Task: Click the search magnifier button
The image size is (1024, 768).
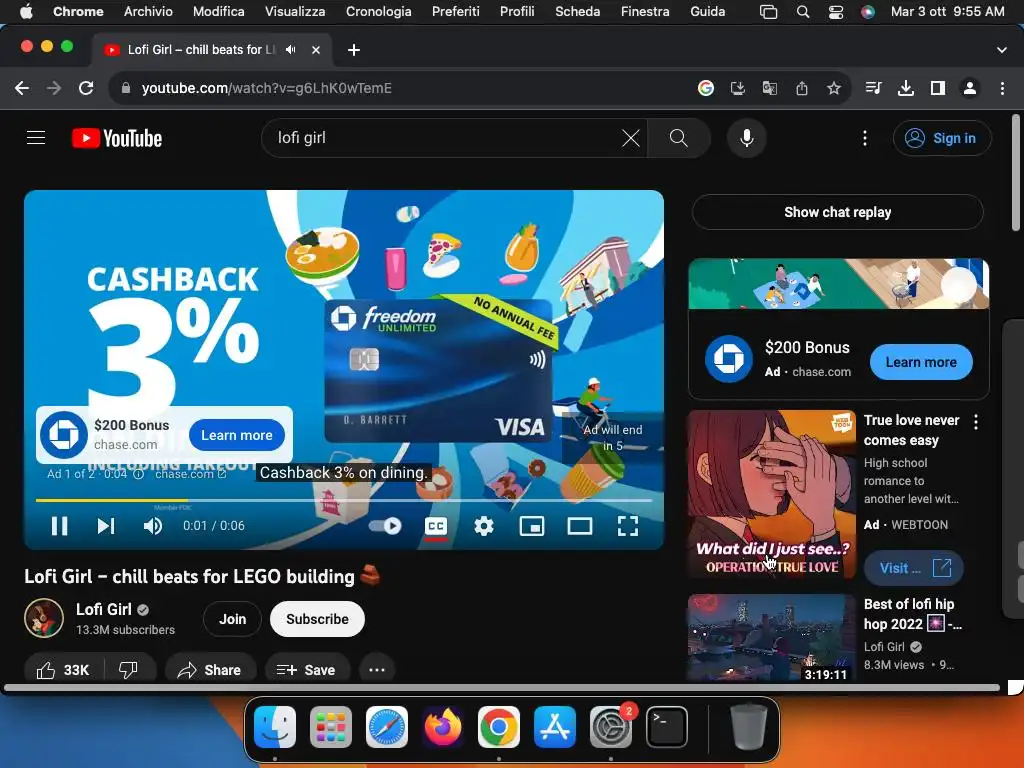Action: (x=679, y=138)
